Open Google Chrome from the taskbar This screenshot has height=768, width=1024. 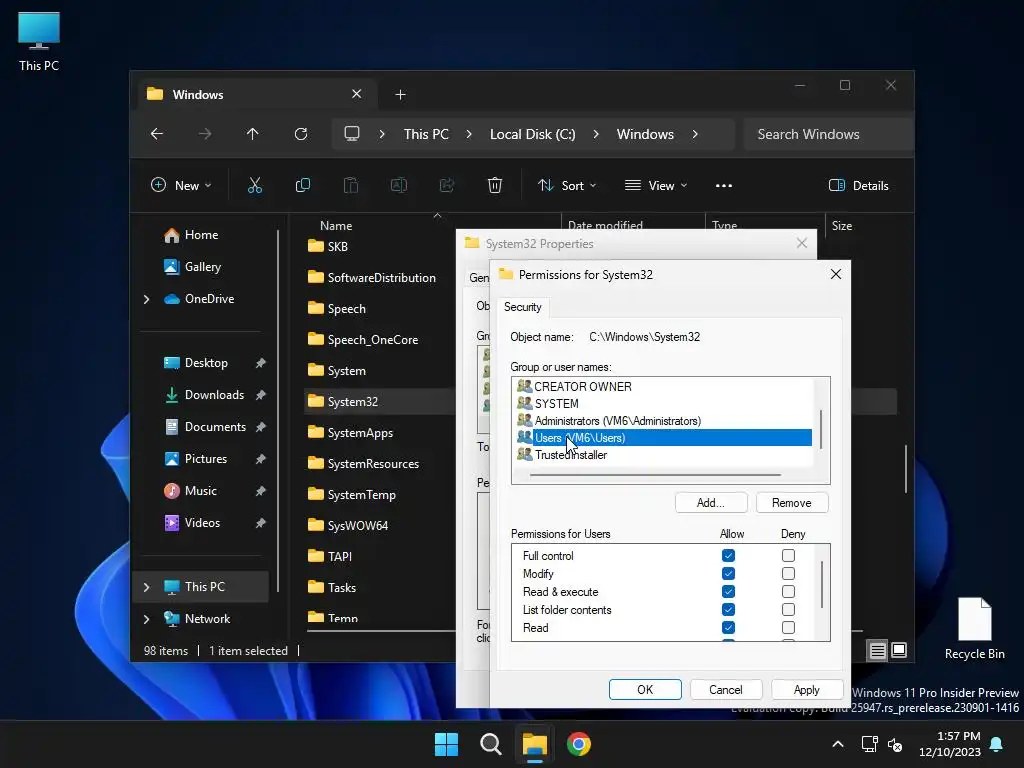579,744
